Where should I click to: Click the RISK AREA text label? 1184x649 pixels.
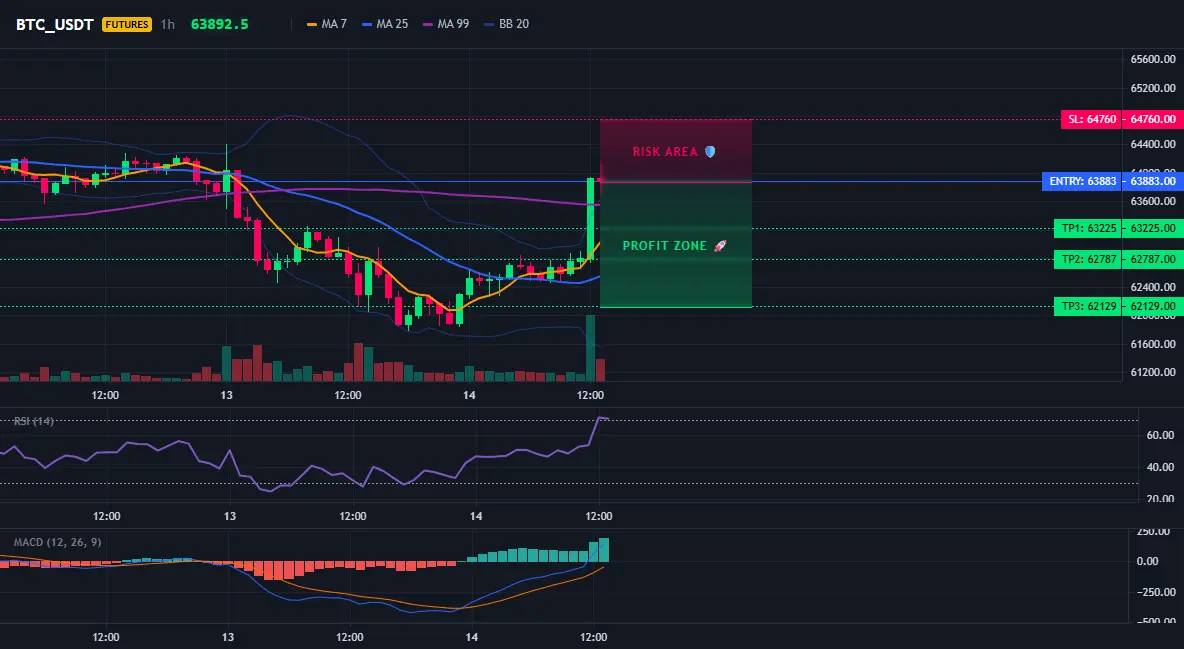click(665, 152)
